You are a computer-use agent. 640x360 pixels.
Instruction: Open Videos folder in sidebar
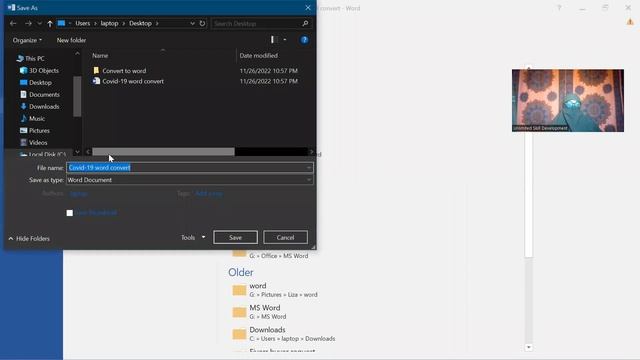pyautogui.click(x=38, y=142)
